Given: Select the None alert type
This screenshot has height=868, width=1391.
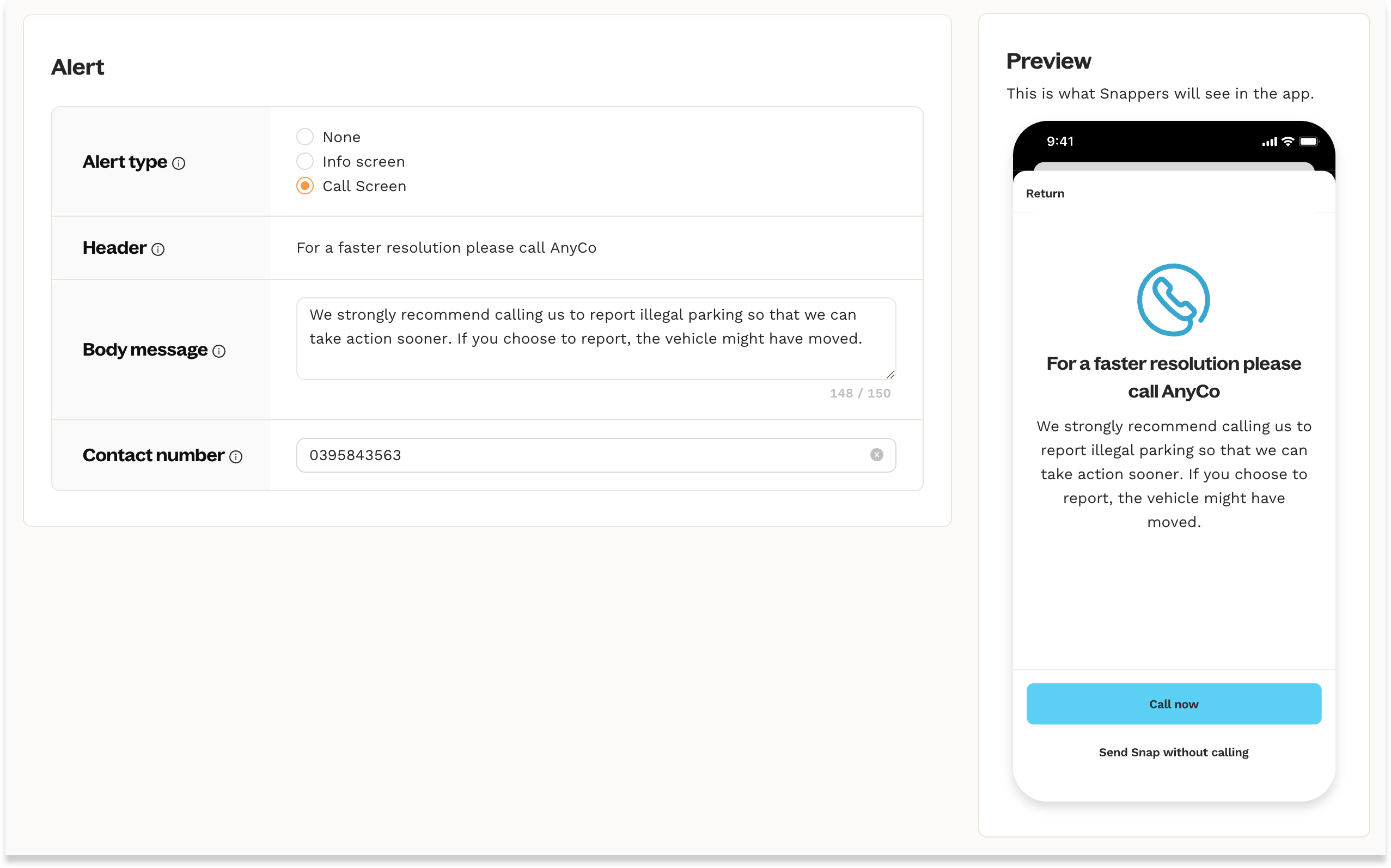Looking at the screenshot, I should pos(305,137).
